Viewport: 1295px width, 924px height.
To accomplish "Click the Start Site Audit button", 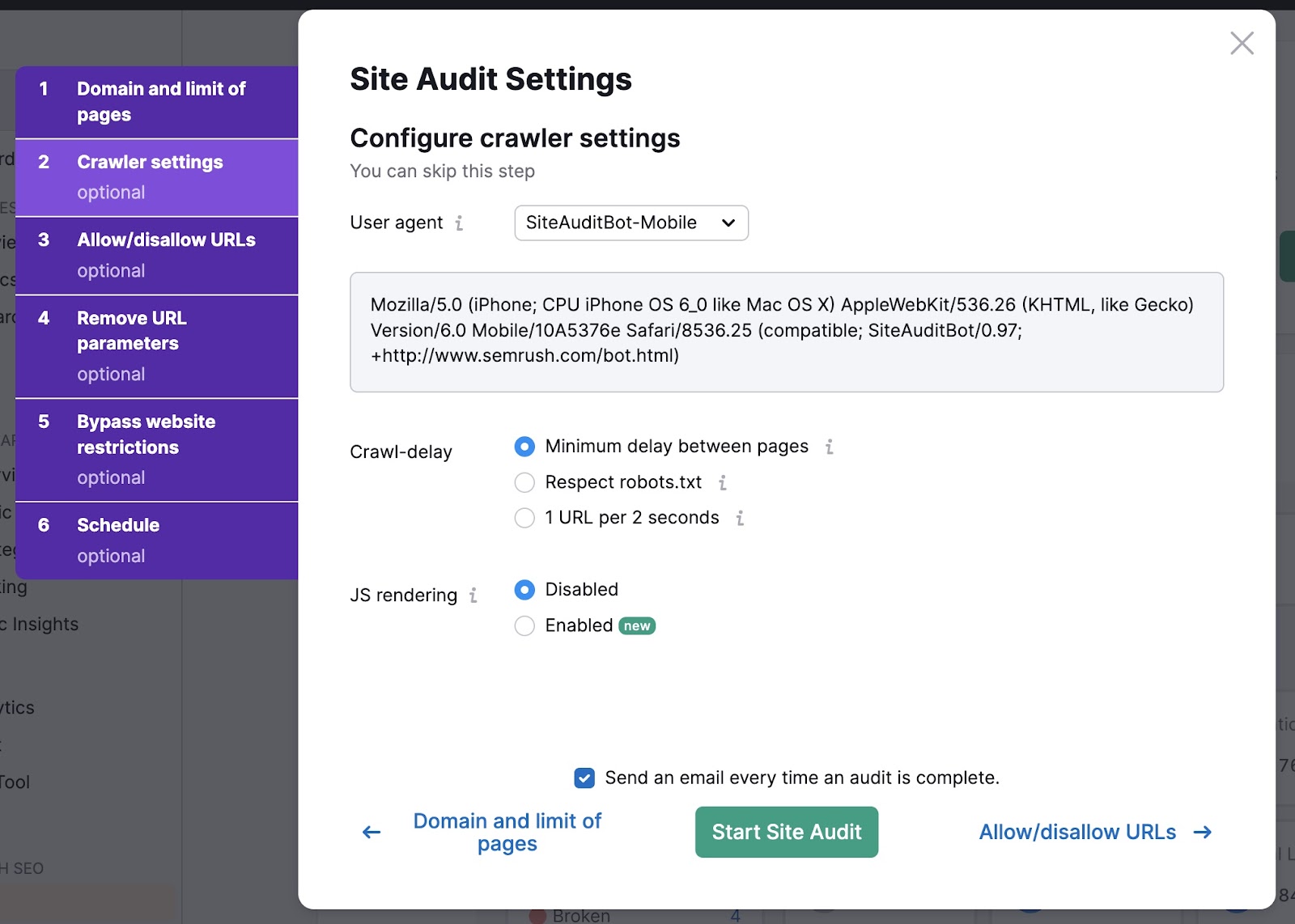I will coord(786,832).
